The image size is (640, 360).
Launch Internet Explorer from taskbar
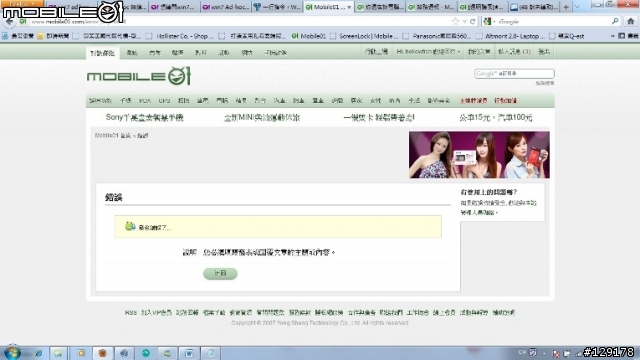[38, 353]
